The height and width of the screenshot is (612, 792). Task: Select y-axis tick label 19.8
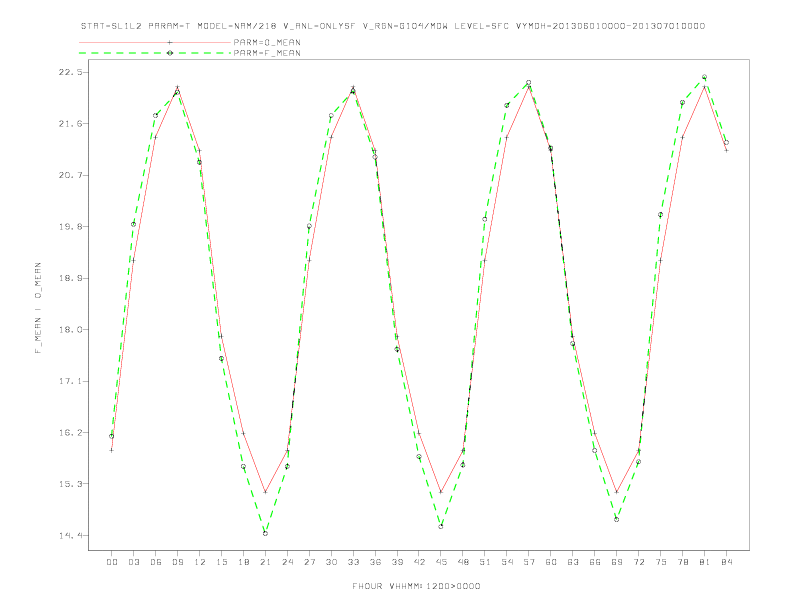click(x=70, y=227)
